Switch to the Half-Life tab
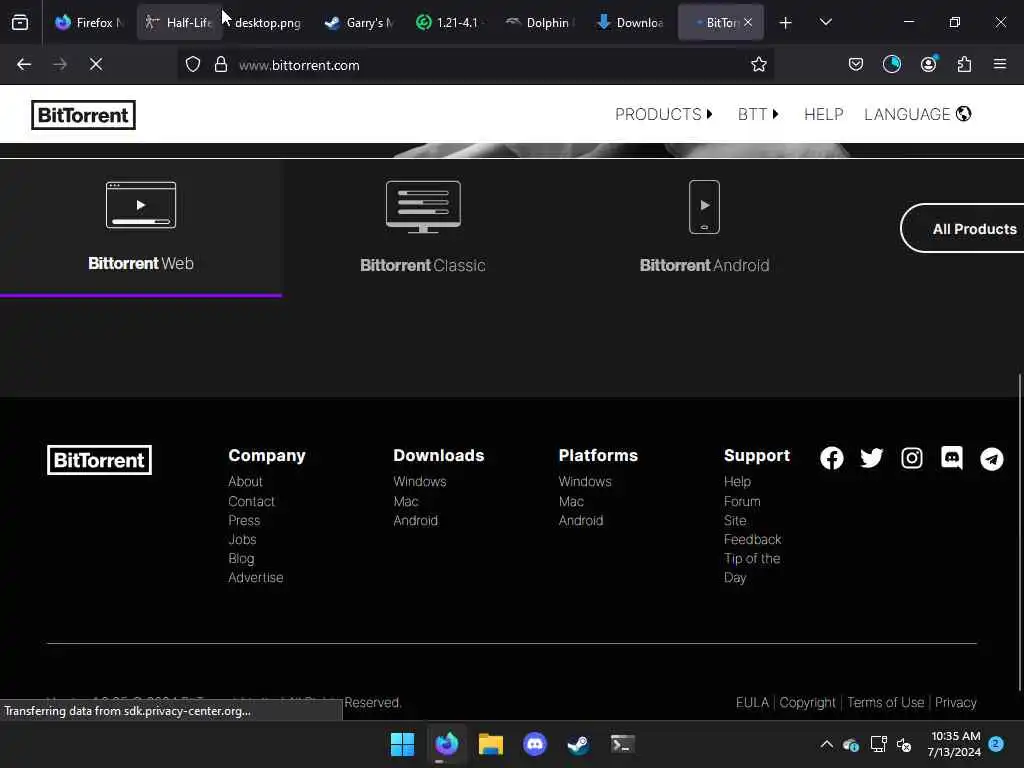The width and height of the screenshot is (1024, 768). (x=180, y=22)
